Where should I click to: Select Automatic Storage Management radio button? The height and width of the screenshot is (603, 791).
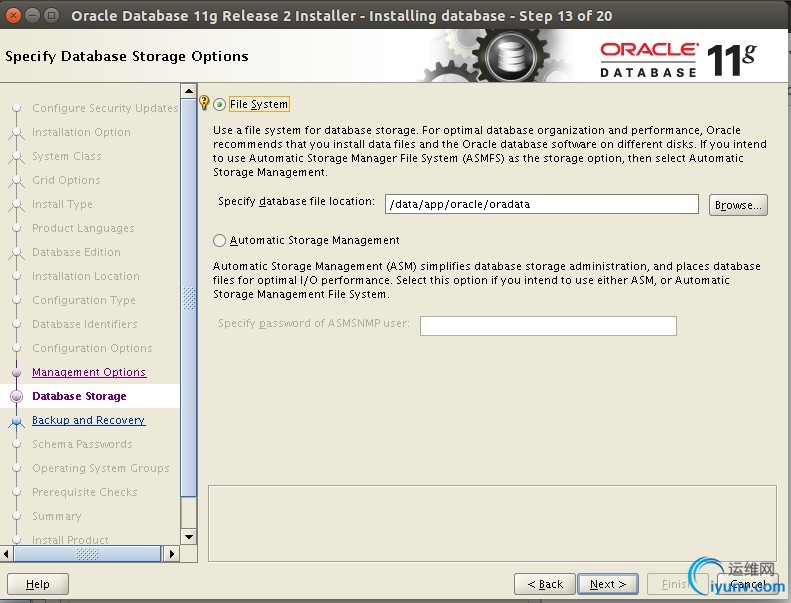(x=219, y=241)
